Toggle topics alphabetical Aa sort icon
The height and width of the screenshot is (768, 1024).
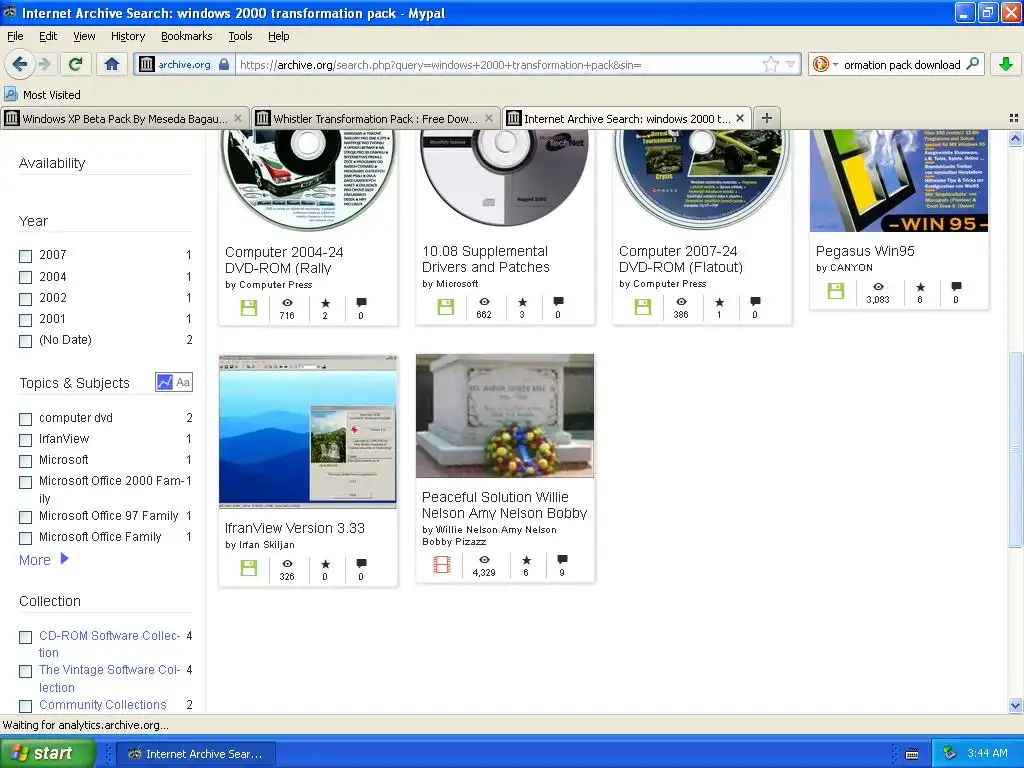(x=184, y=382)
